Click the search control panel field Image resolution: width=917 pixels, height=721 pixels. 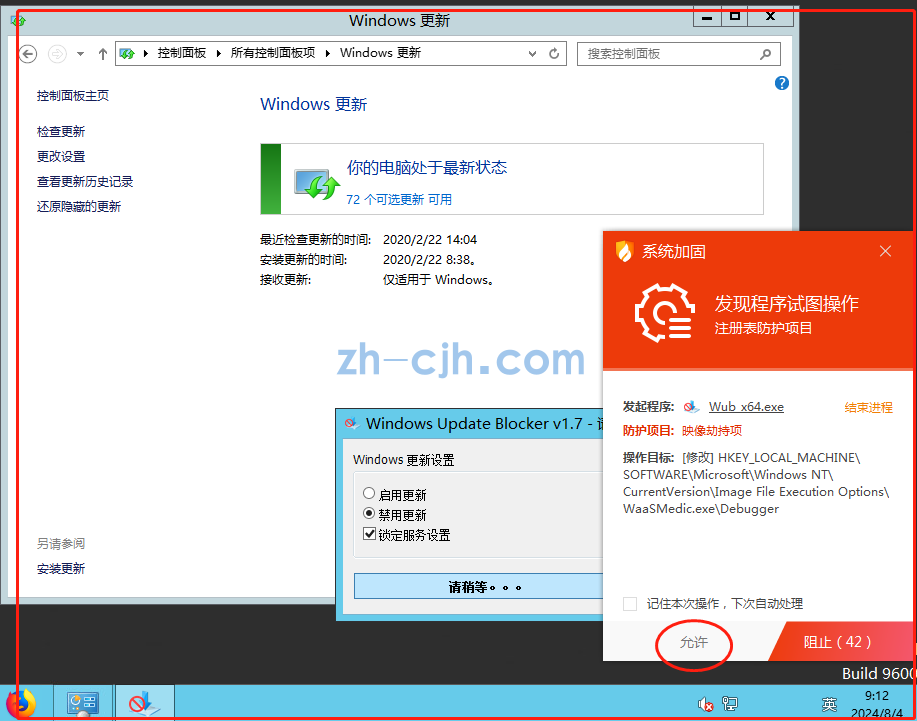coord(678,54)
